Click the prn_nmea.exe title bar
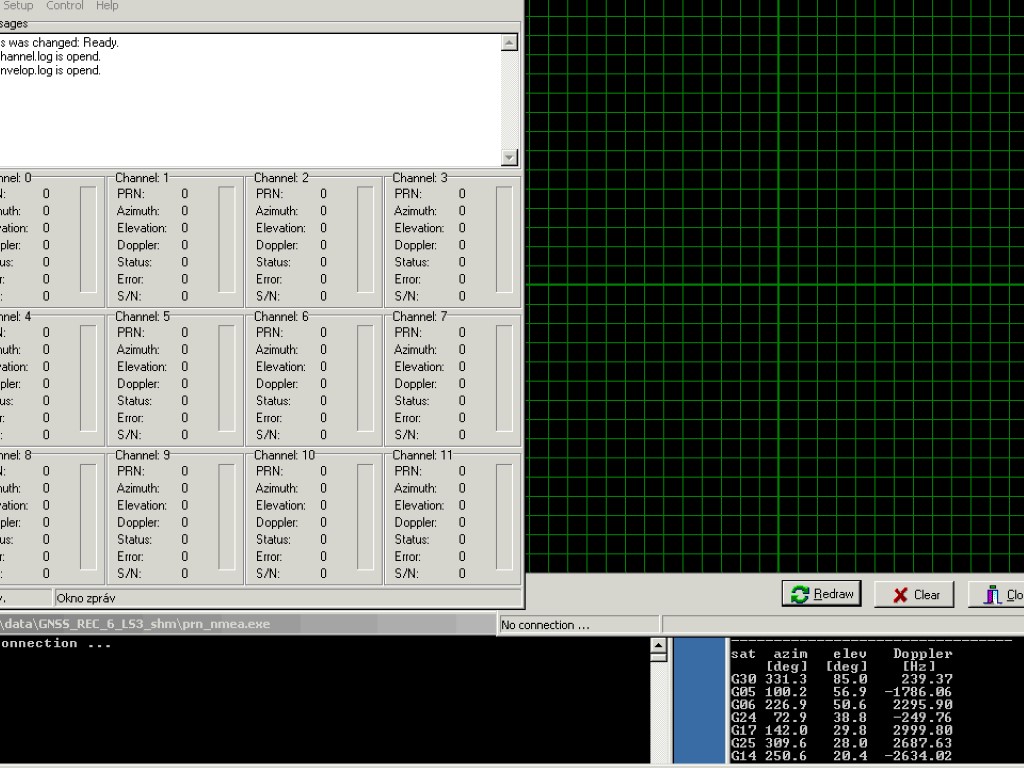This screenshot has height=768, width=1024. pyautogui.click(x=248, y=624)
